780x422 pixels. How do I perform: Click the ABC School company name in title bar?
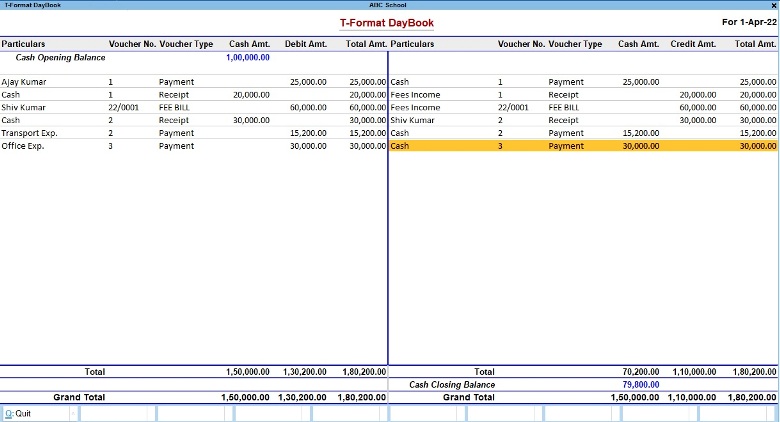coord(388,5)
